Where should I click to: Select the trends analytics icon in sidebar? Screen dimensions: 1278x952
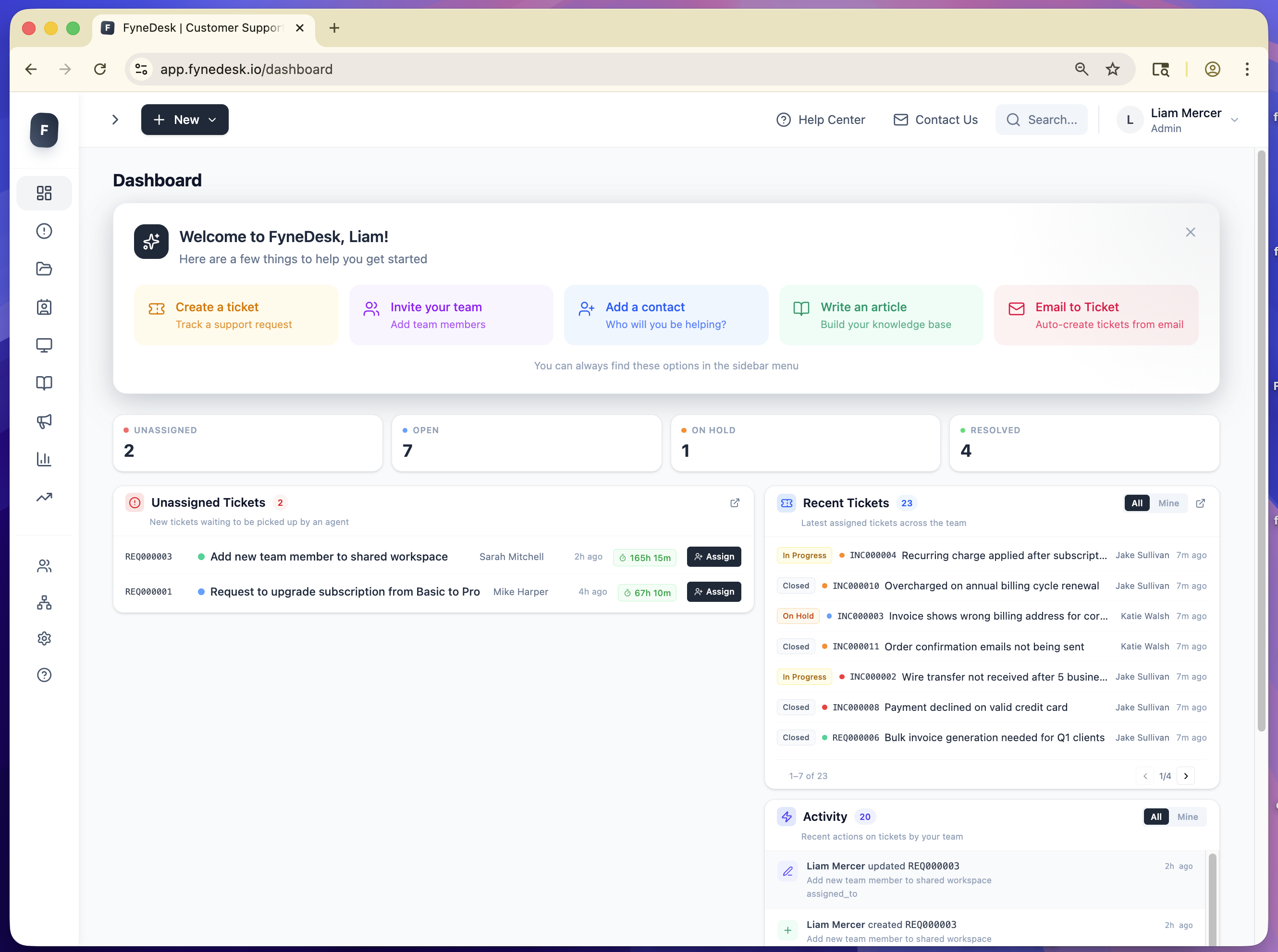pos(44,497)
